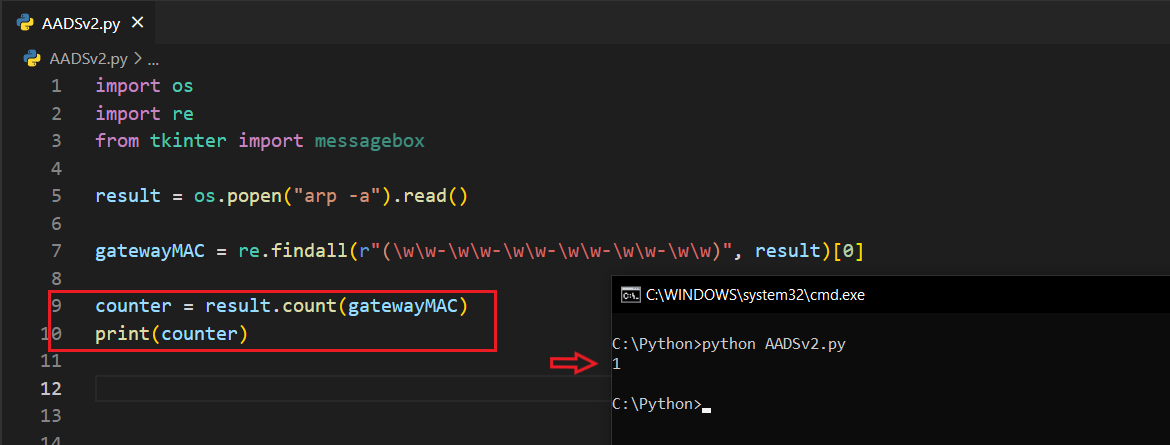Expand the breadcrumb ellipsis symbol list
Viewport: 1170px width, 445px height.
tap(153, 59)
